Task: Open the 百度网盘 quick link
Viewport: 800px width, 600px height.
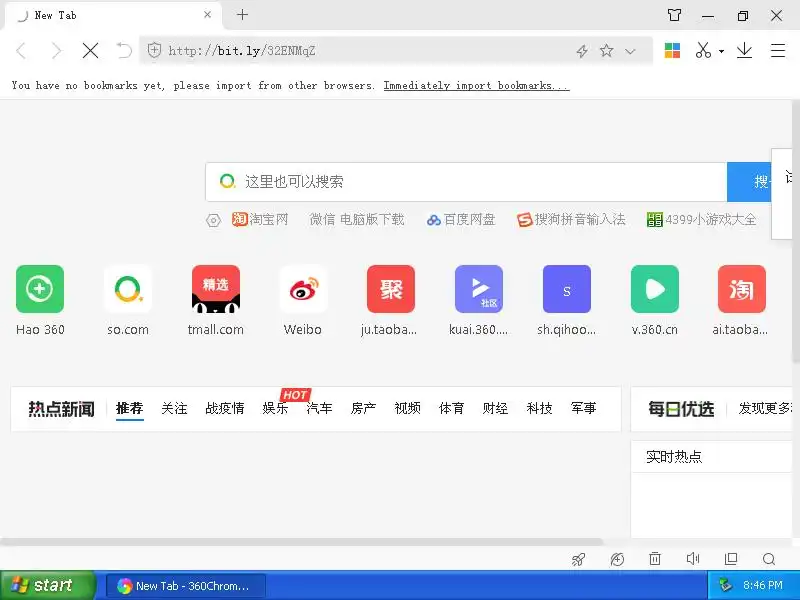Action: pos(461,219)
